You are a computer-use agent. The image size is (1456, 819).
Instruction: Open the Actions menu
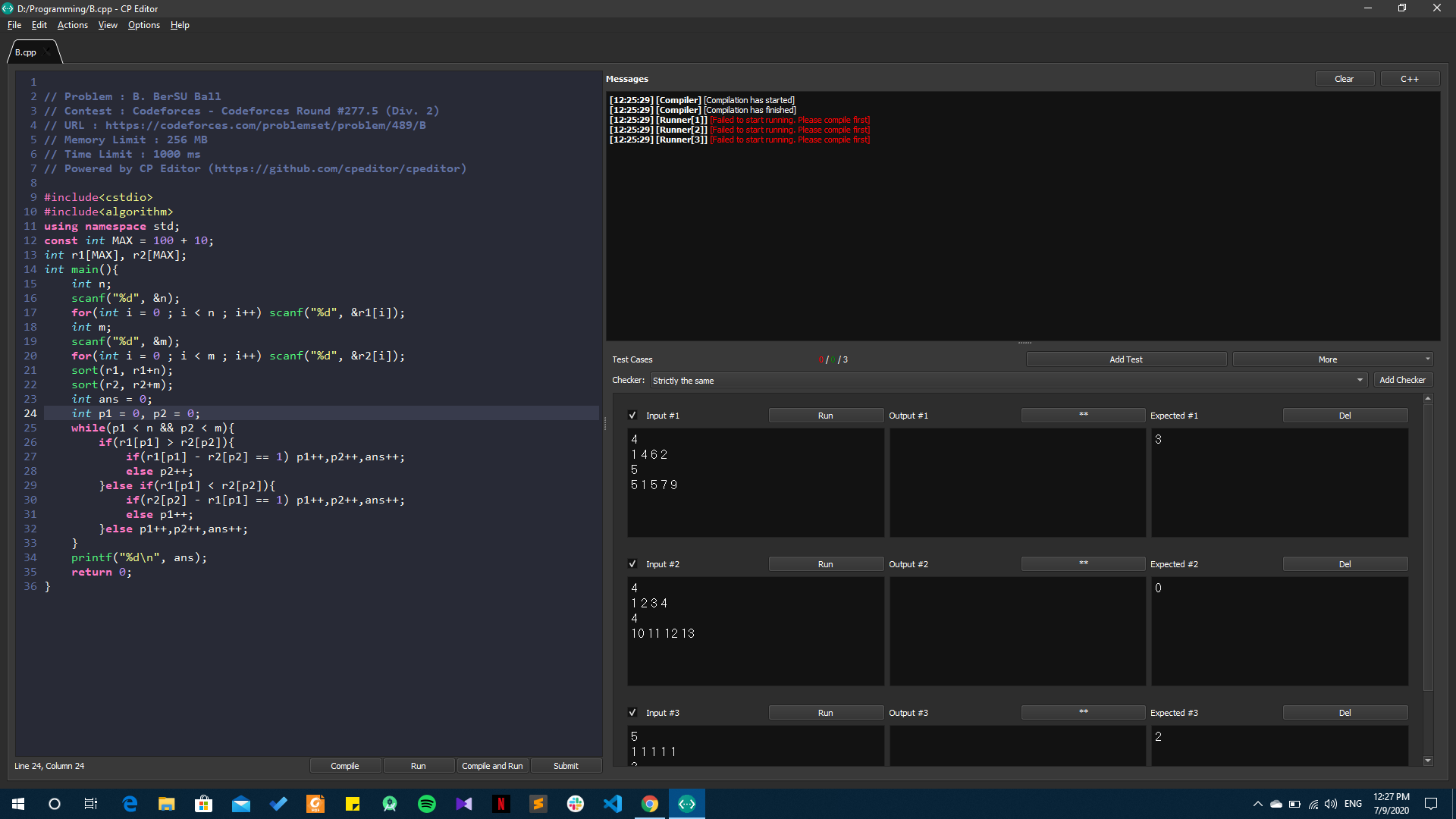tap(72, 25)
